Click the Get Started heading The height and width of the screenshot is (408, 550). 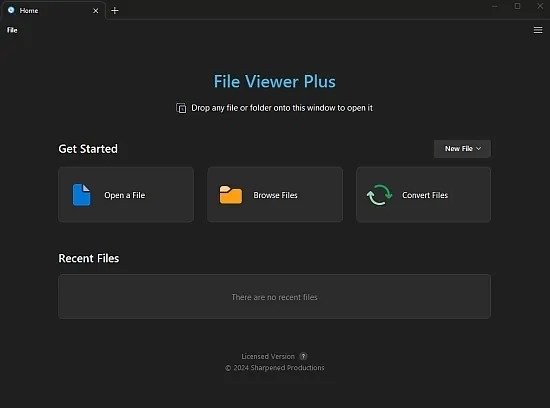88,149
